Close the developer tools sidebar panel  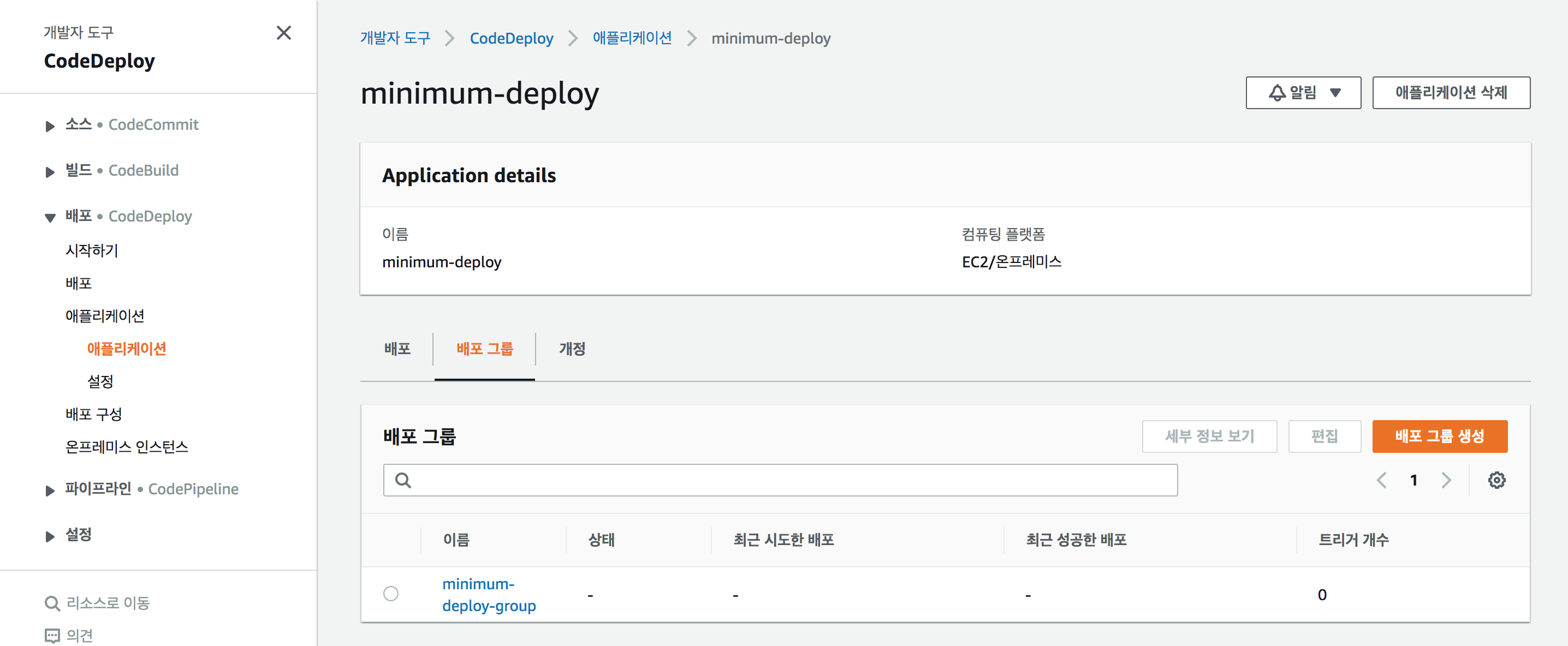[284, 33]
